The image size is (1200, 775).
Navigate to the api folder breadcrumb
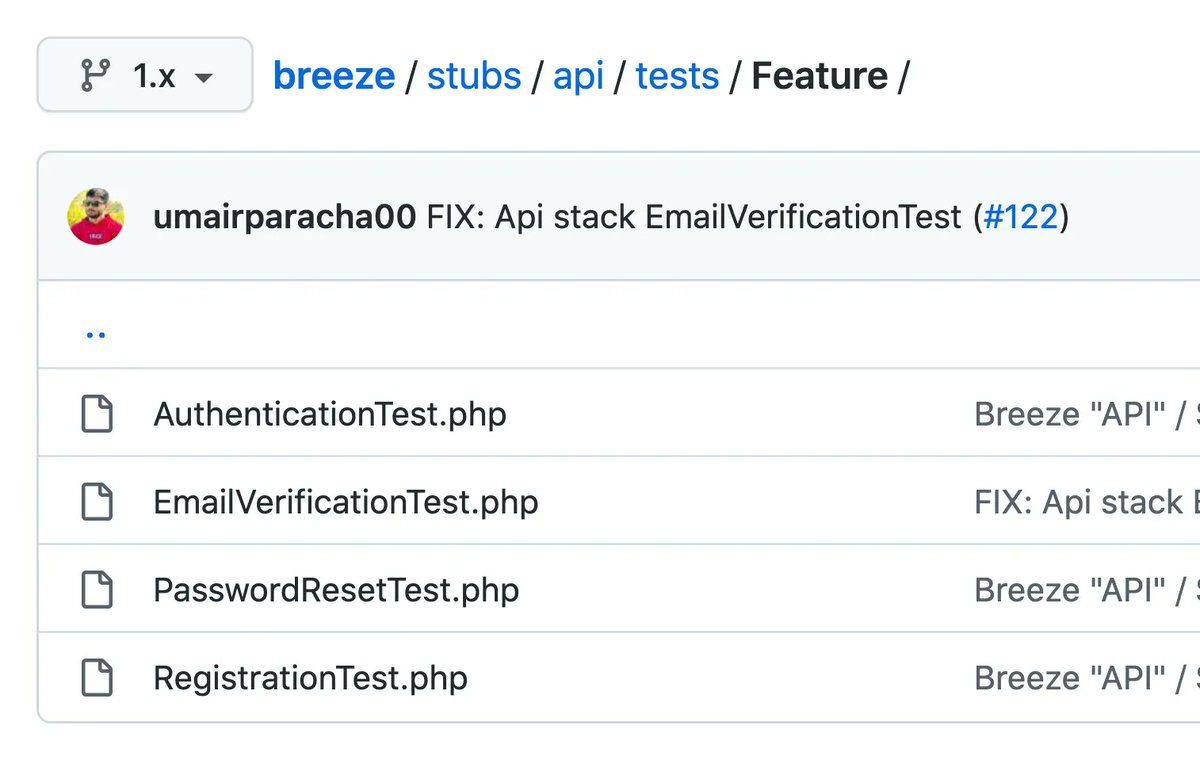[578, 76]
